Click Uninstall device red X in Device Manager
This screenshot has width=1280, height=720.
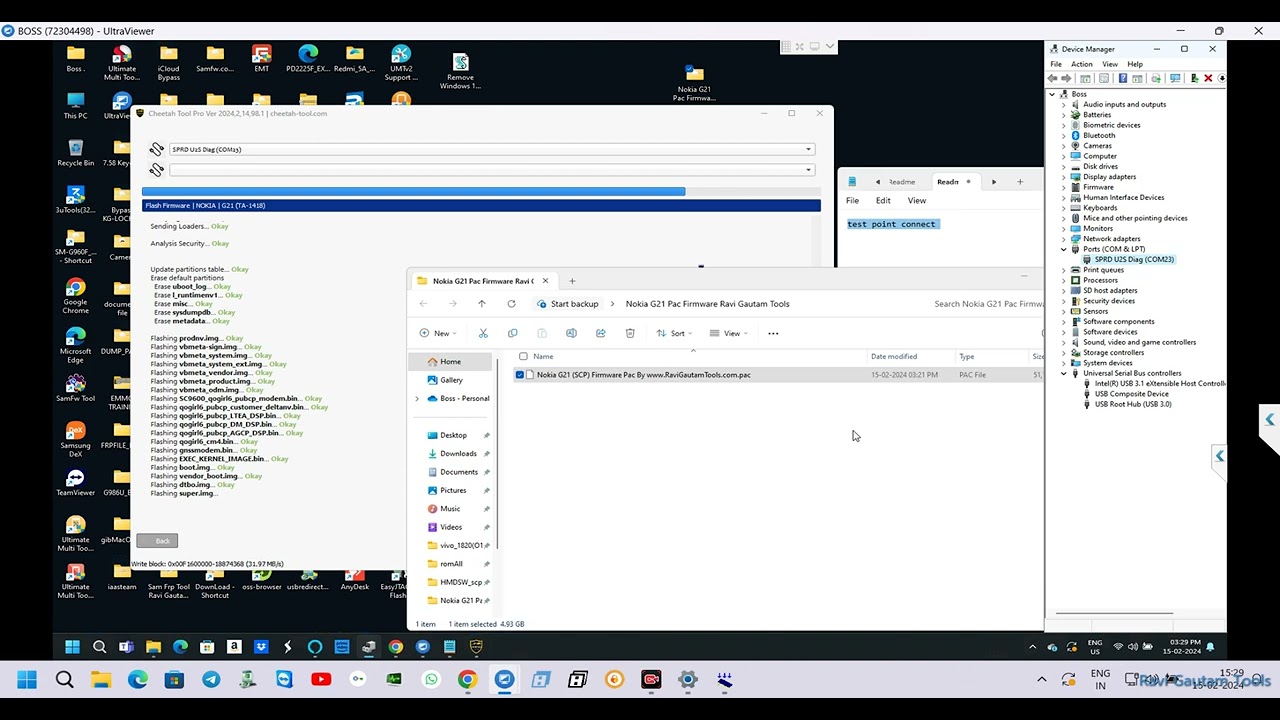click(x=1208, y=78)
